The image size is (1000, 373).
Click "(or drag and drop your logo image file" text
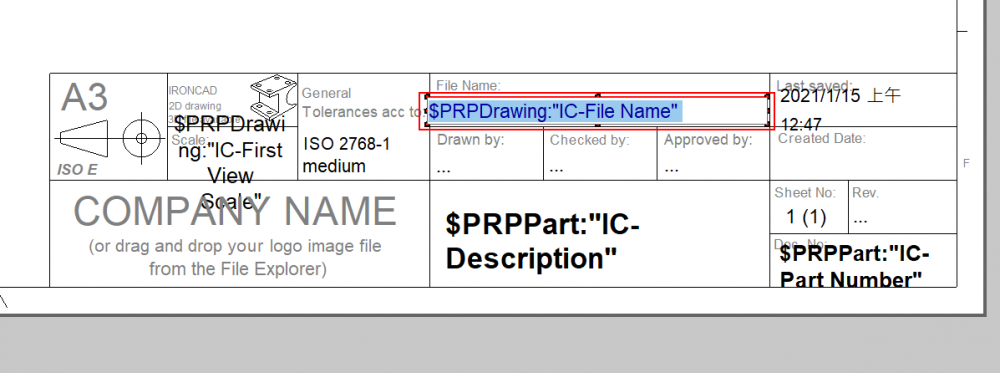(x=235, y=246)
